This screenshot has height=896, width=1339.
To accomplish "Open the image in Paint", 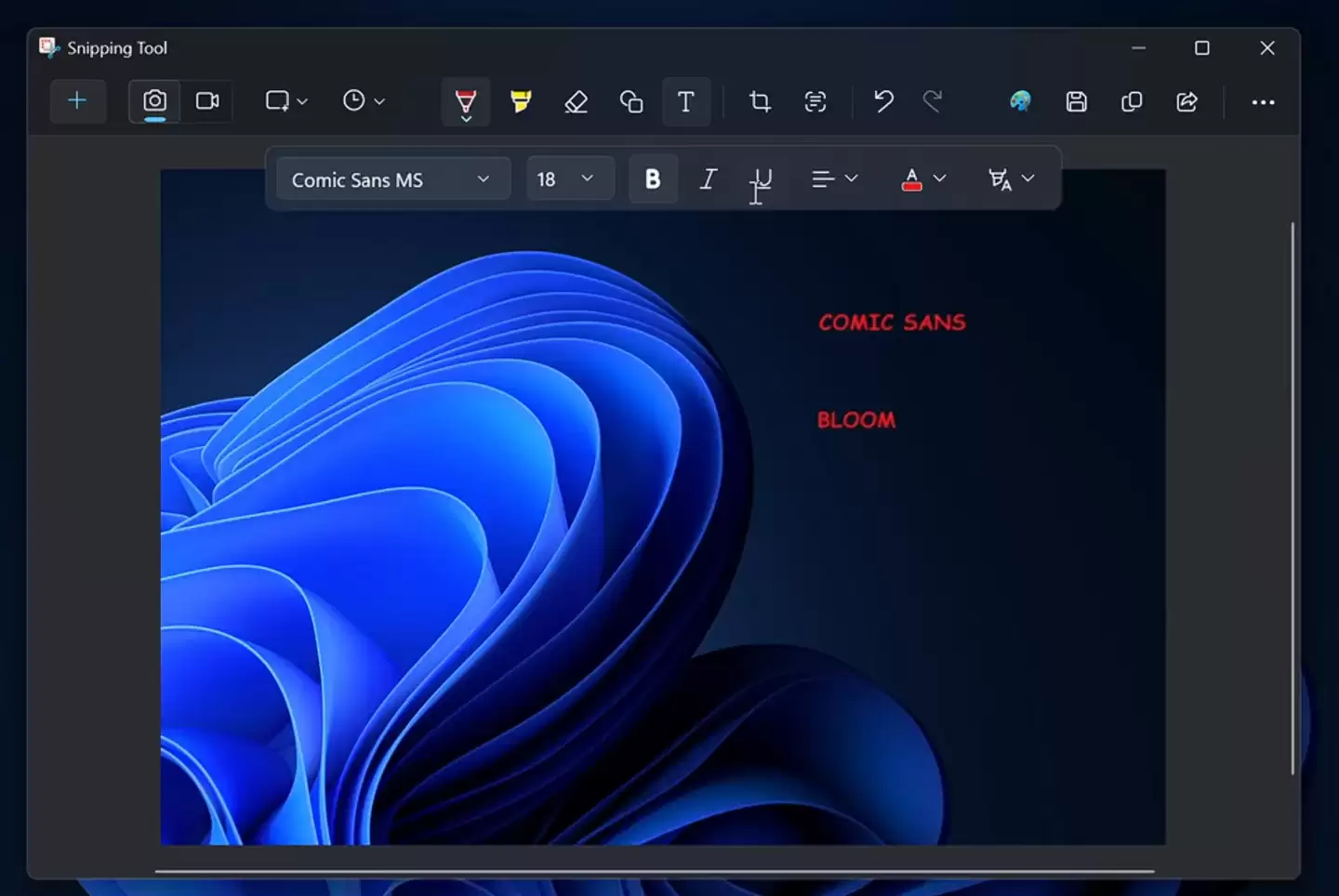I will coord(1020,102).
